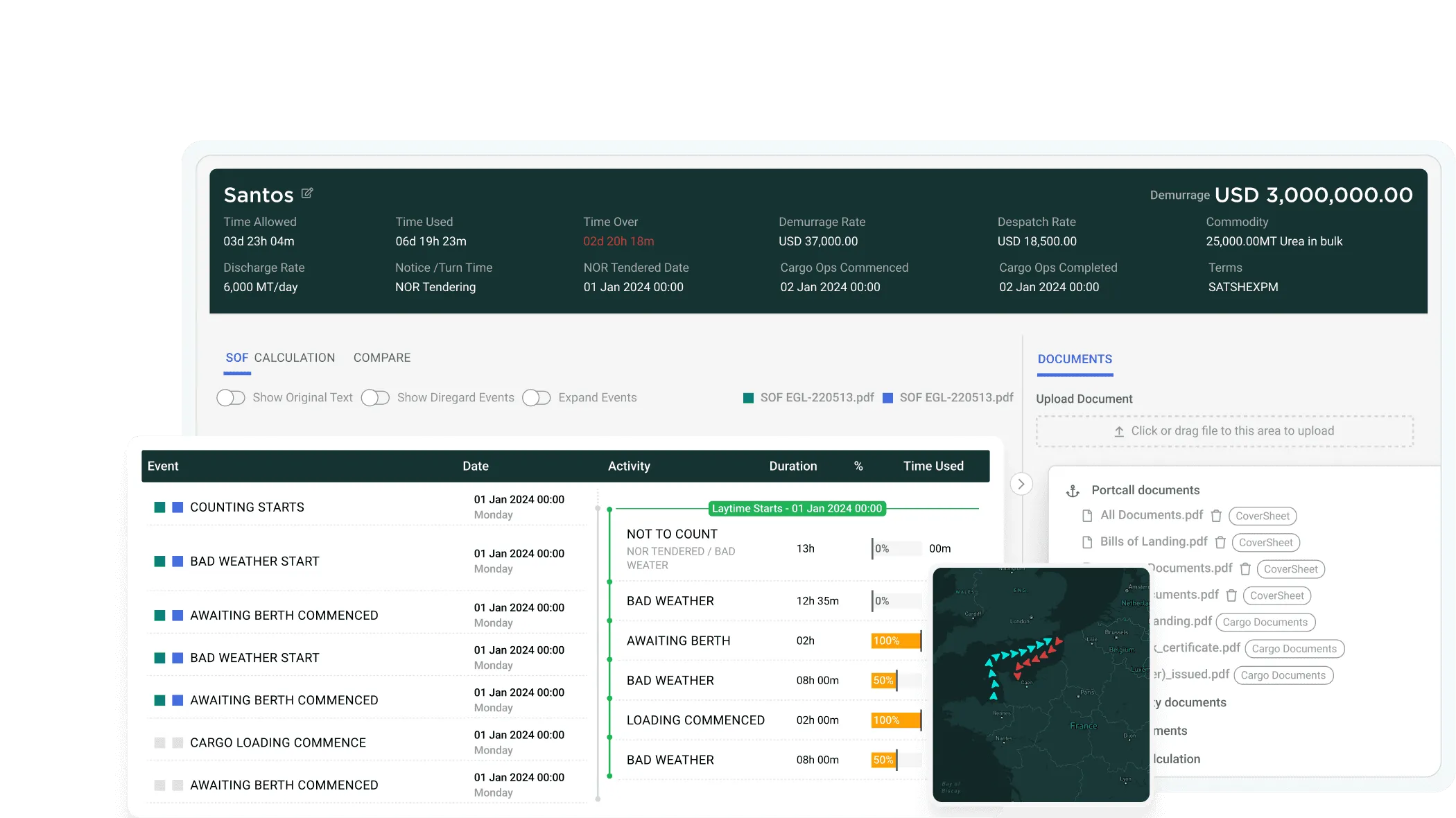Viewport: 1456px width, 818px height.
Task: Delete All Documents.pdf using its trash icon
Action: 1216,516
